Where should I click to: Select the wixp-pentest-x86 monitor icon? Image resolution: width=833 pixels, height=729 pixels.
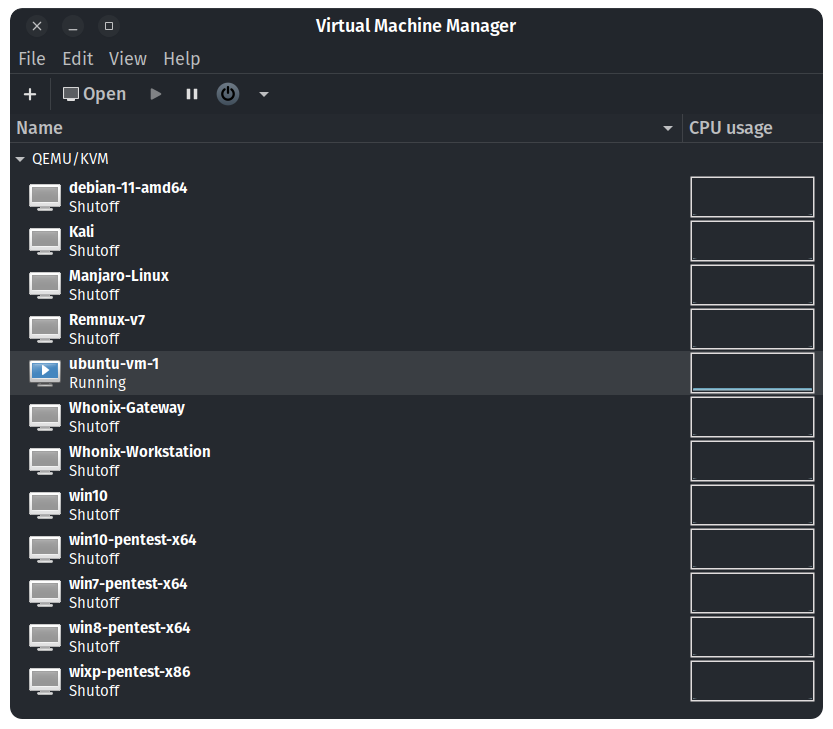(45, 681)
